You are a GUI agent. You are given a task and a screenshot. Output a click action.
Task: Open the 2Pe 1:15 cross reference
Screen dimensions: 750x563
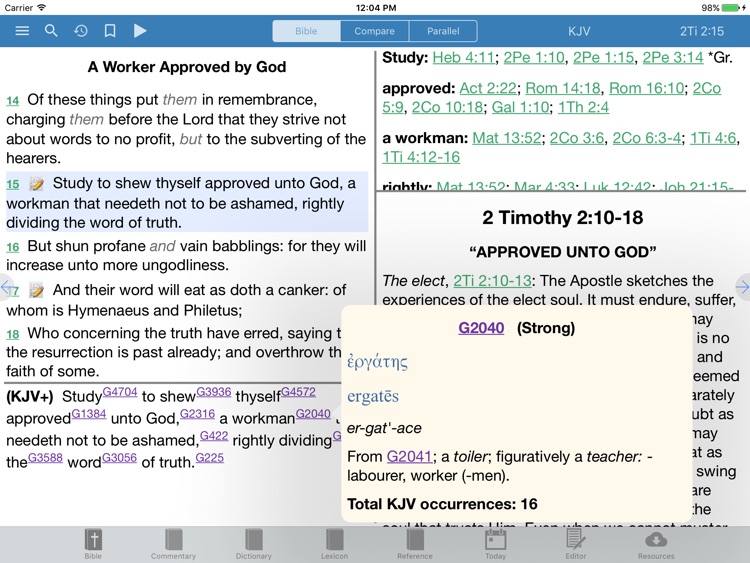[604, 57]
